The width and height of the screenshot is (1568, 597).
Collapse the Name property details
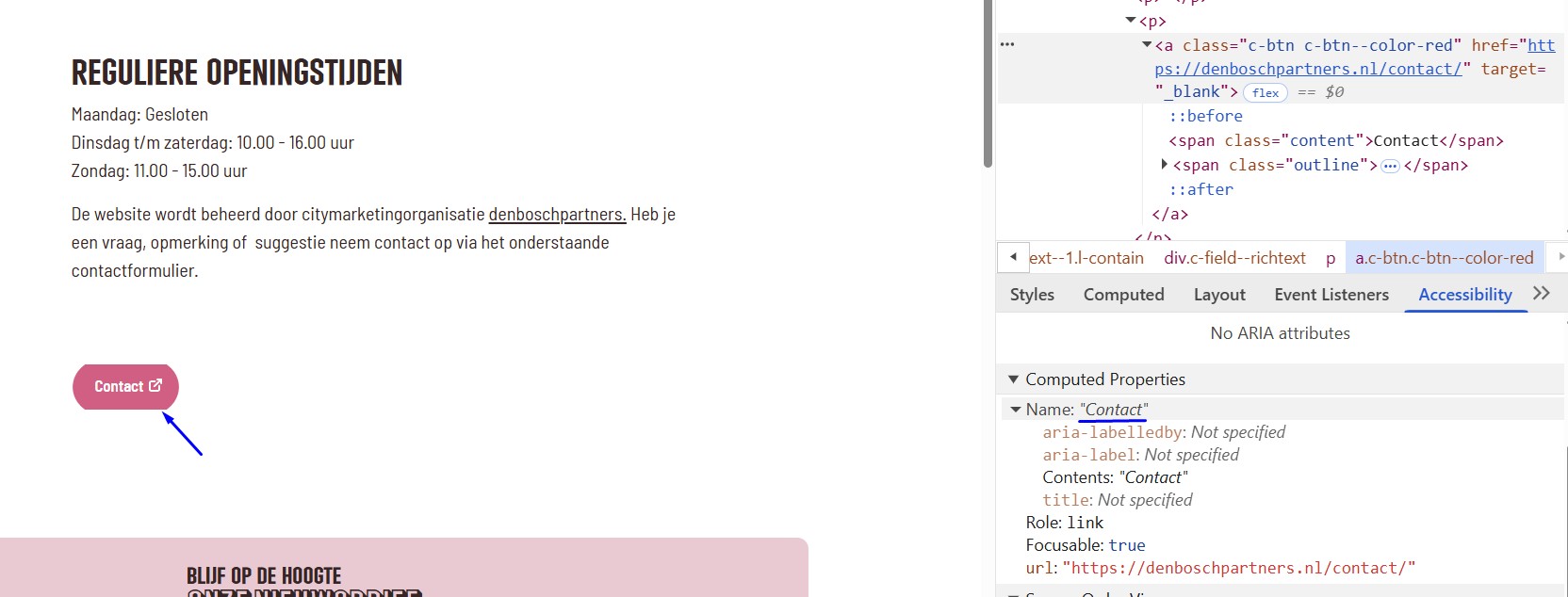(x=1016, y=410)
